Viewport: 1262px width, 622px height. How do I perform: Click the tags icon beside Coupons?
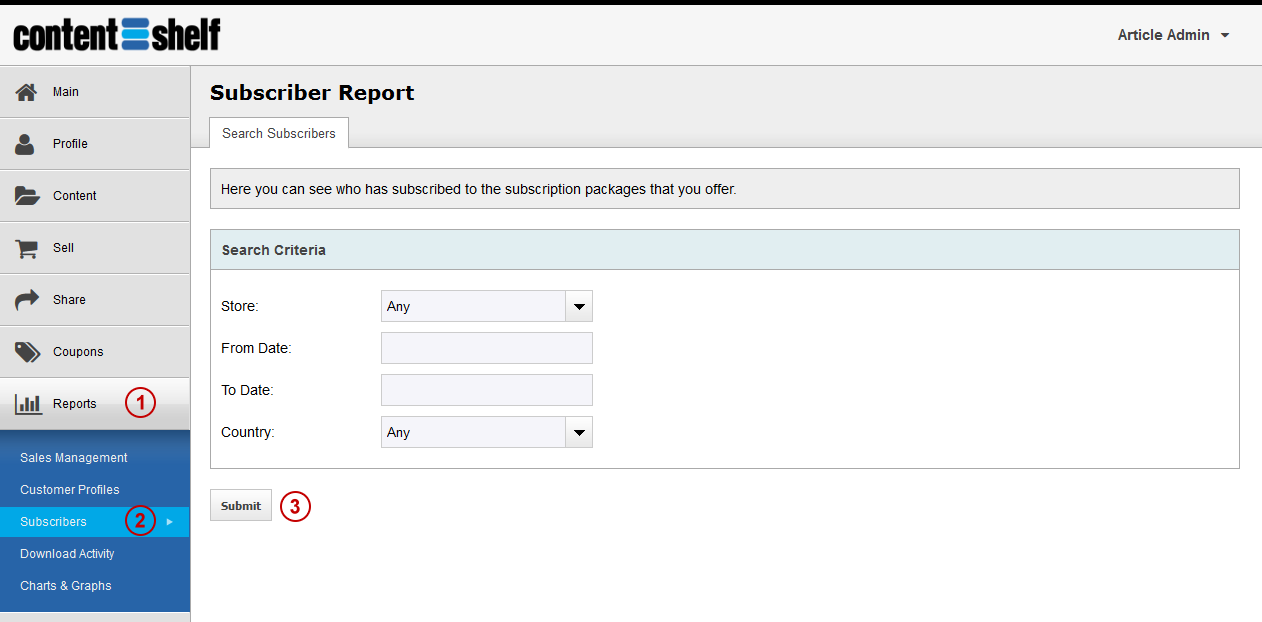pos(27,352)
